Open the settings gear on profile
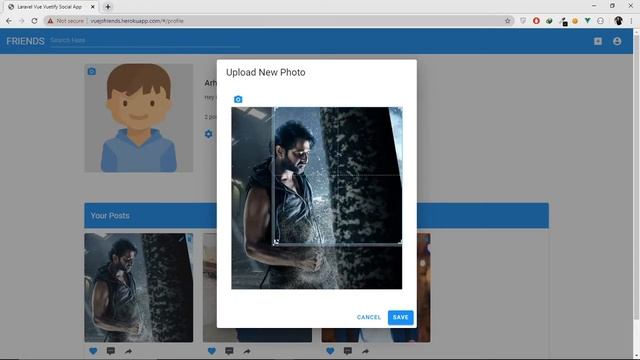The width and height of the screenshot is (640, 360). pos(209,134)
